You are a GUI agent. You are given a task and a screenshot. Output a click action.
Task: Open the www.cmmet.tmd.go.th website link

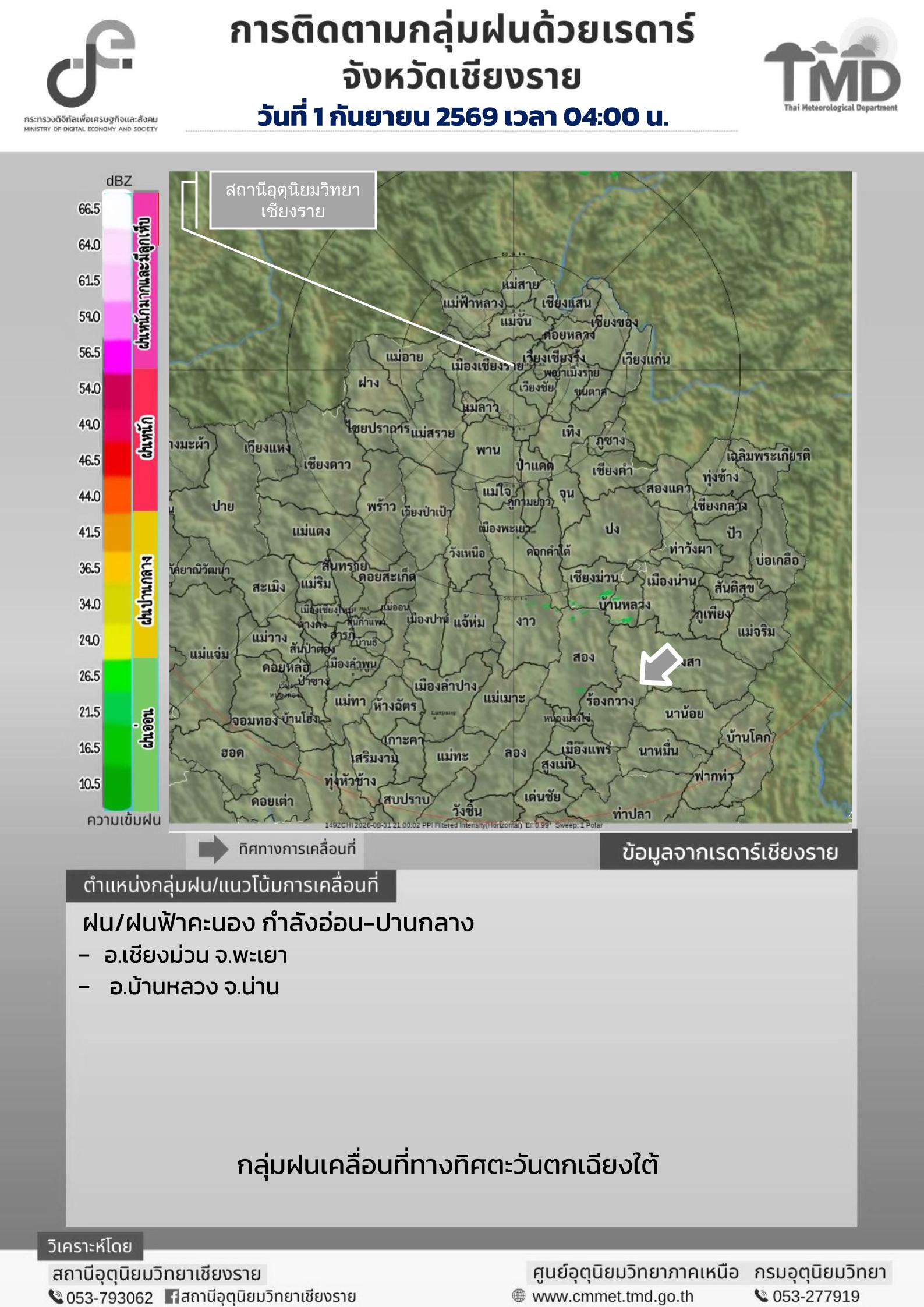pyautogui.click(x=613, y=1297)
